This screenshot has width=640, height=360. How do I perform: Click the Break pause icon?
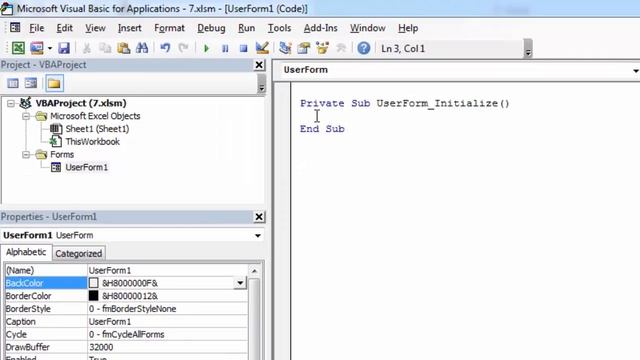pos(225,49)
